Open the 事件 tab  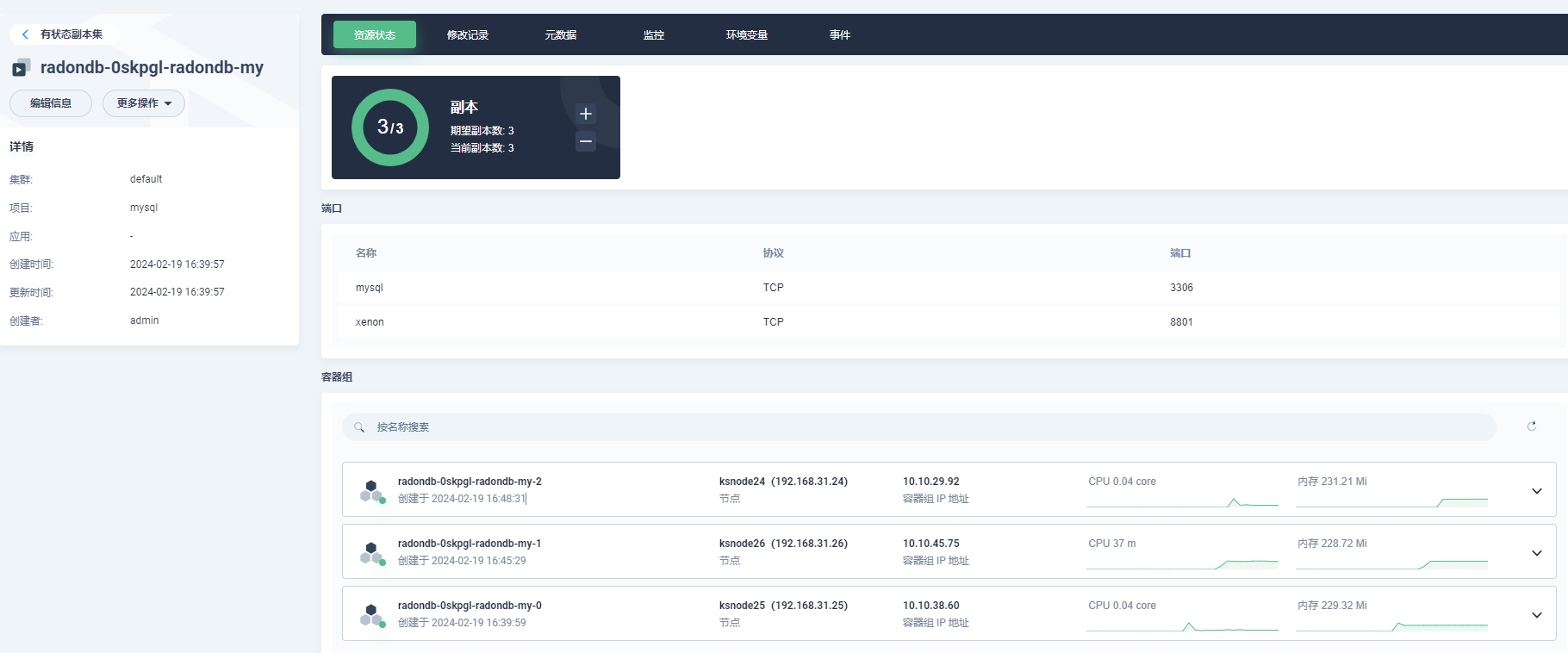tap(840, 34)
